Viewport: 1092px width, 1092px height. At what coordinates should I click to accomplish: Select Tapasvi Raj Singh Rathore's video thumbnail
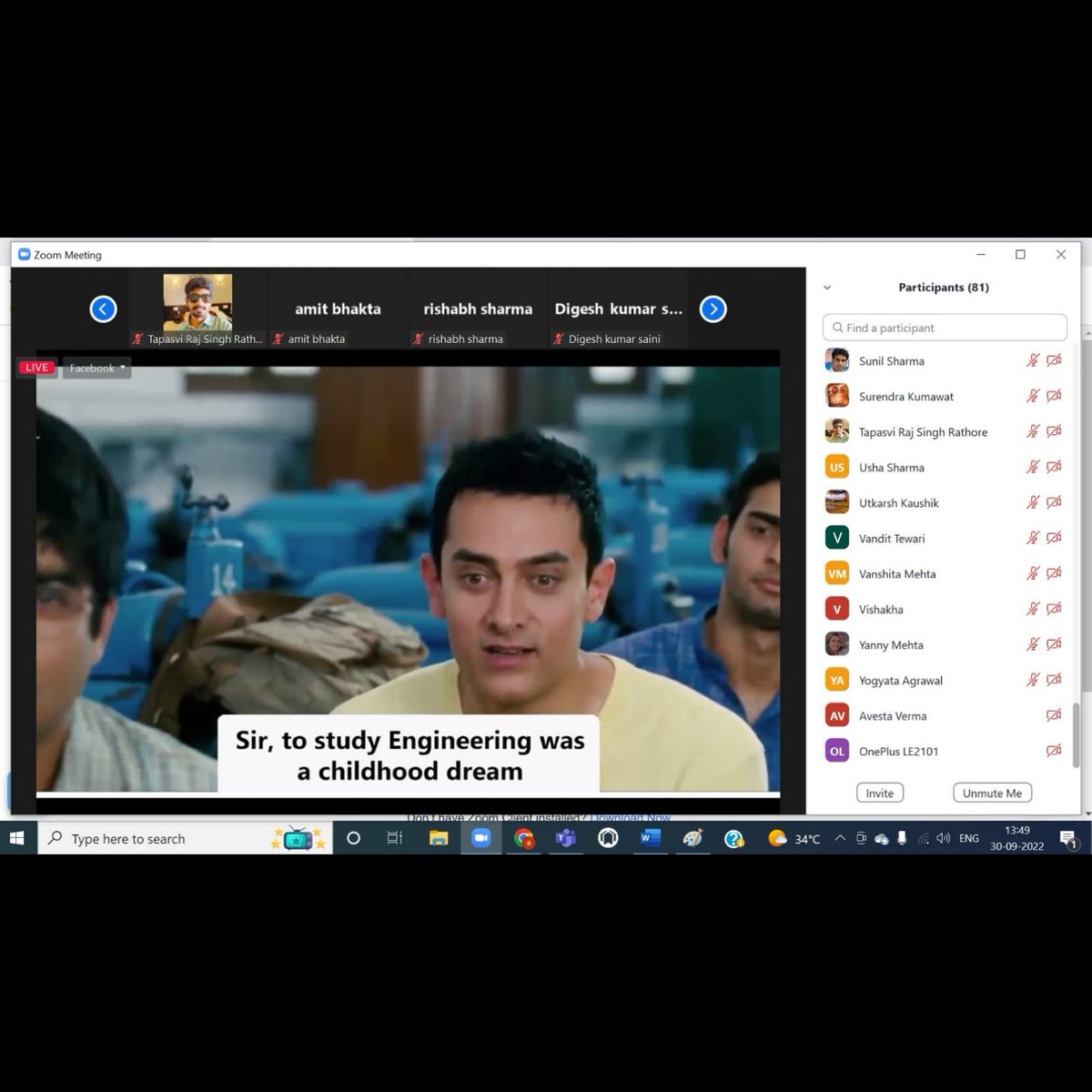tap(197, 309)
